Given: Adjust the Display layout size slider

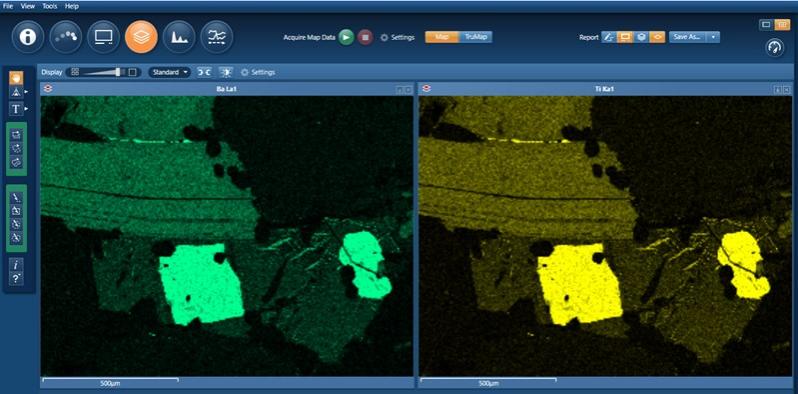Looking at the screenshot, I should 103,72.
